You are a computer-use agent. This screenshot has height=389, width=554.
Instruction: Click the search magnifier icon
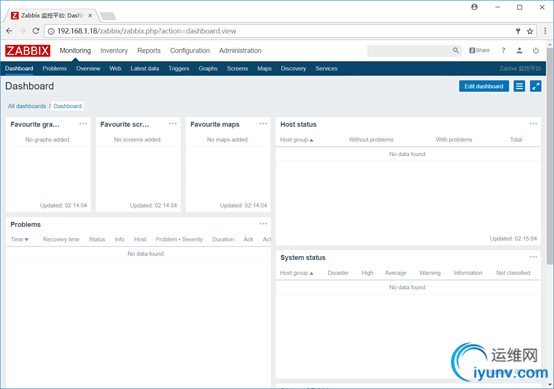(456, 51)
